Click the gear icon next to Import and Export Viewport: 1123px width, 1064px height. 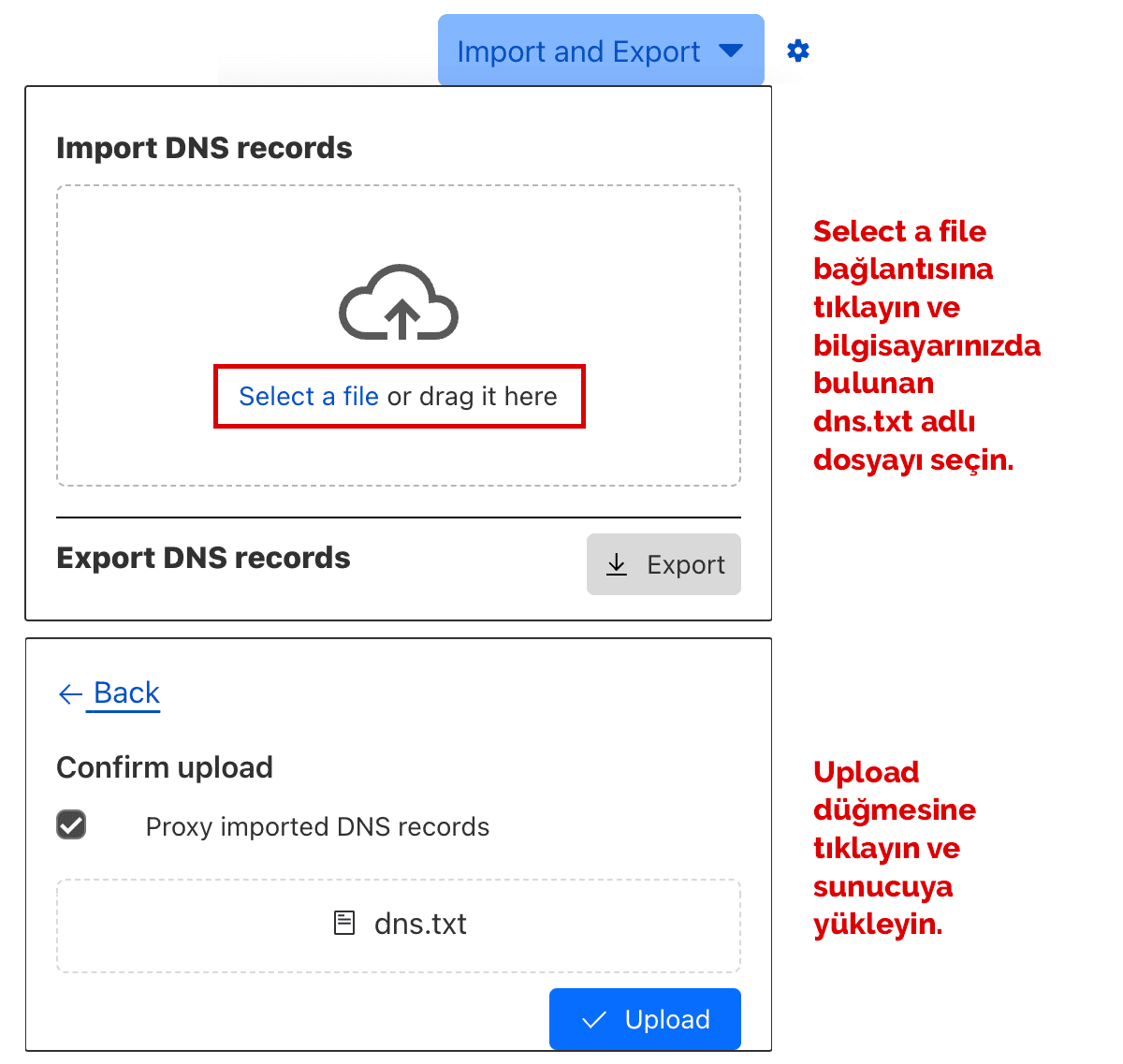pyautogui.click(x=797, y=51)
